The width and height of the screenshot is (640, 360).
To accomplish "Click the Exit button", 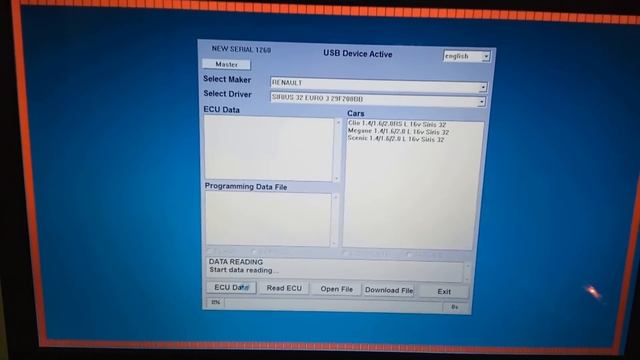I will tap(444, 291).
